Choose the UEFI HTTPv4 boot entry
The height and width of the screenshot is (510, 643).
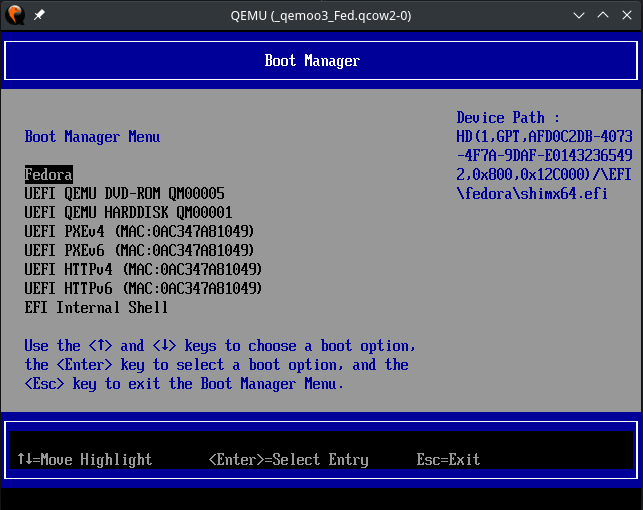[x=143, y=269]
